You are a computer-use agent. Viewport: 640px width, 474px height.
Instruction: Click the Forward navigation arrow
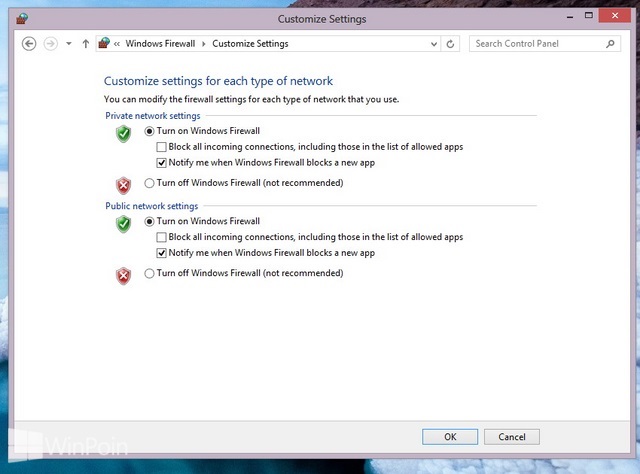[x=51, y=44]
